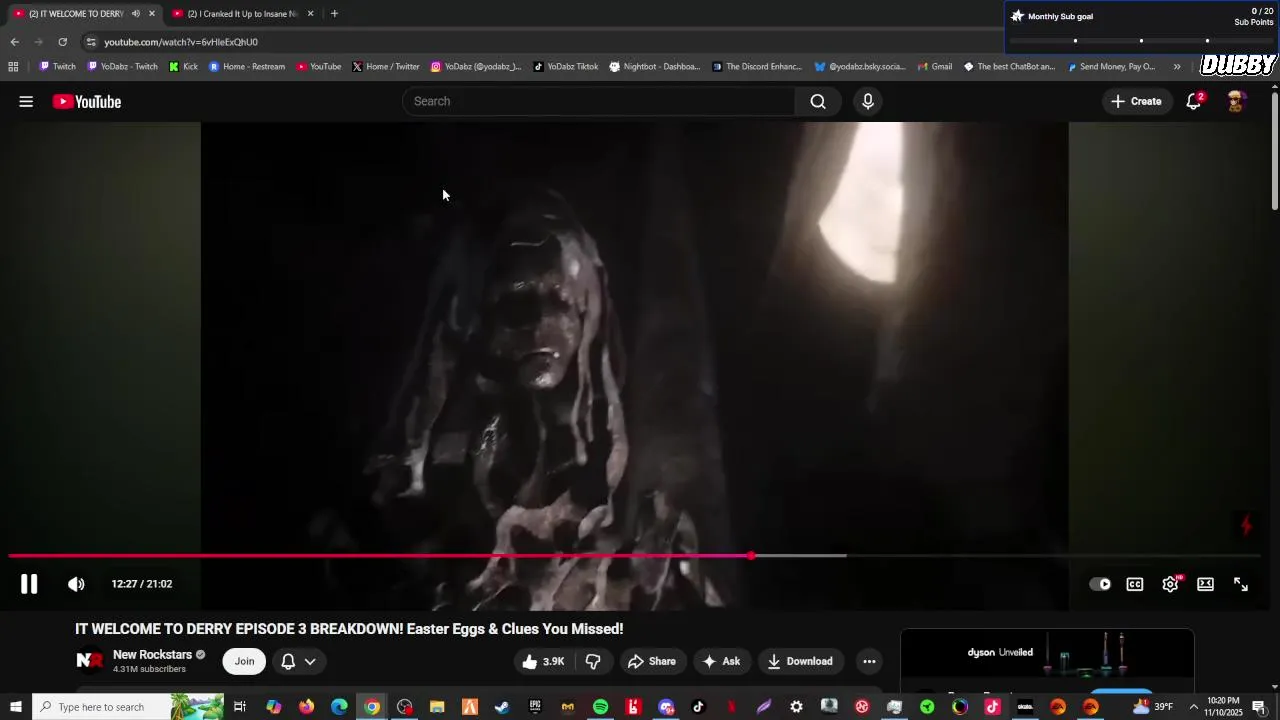1280x720 pixels.
Task: Dislike the video
Action: point(594,661)
